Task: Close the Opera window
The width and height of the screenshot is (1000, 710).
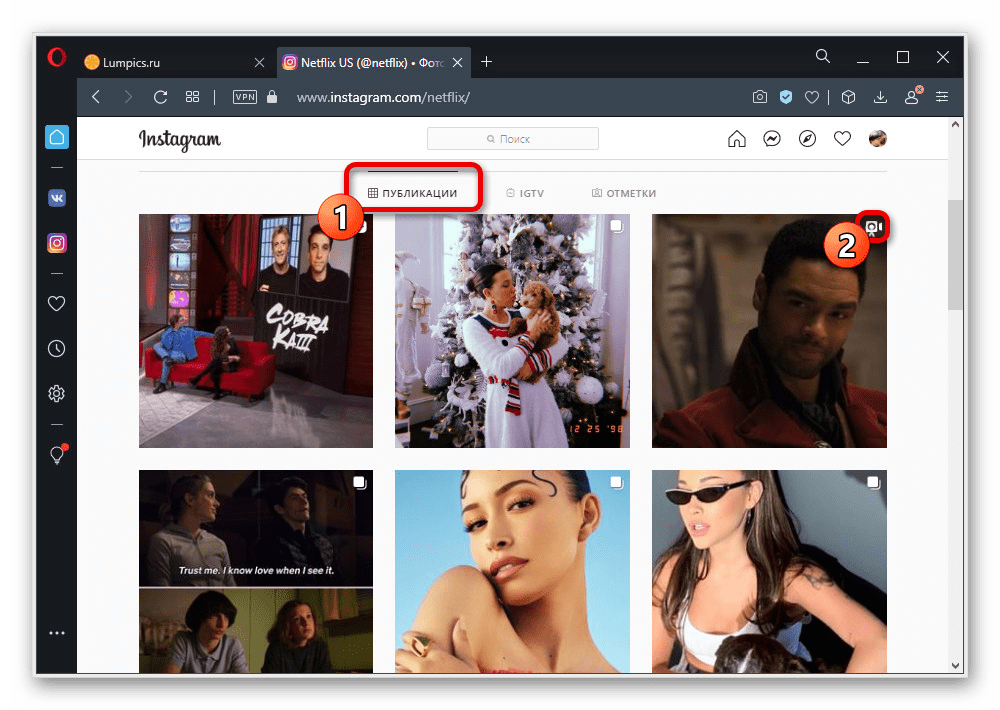Action: click(943, 57)
